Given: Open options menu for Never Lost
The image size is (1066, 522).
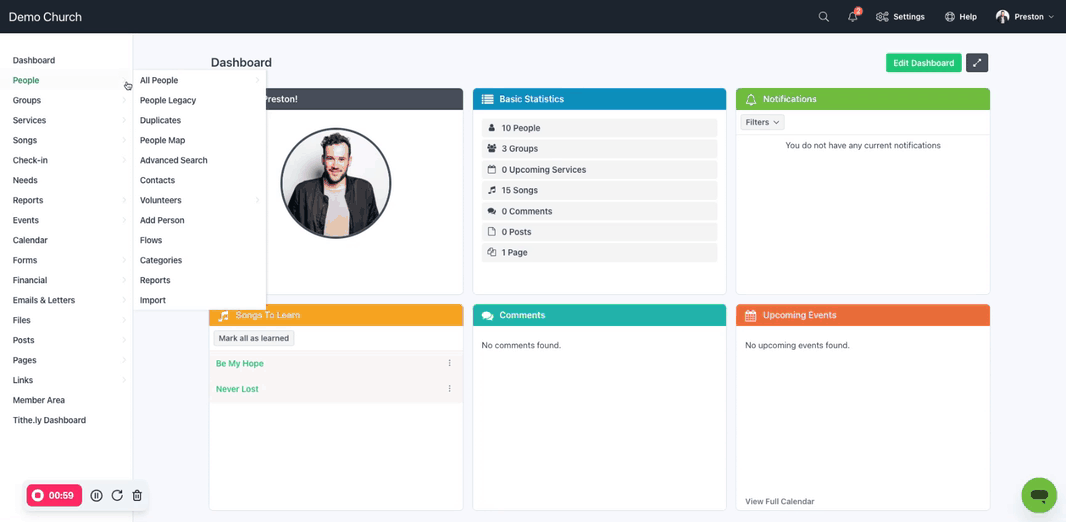Looking at the screenshot, I should coord(449,389).
